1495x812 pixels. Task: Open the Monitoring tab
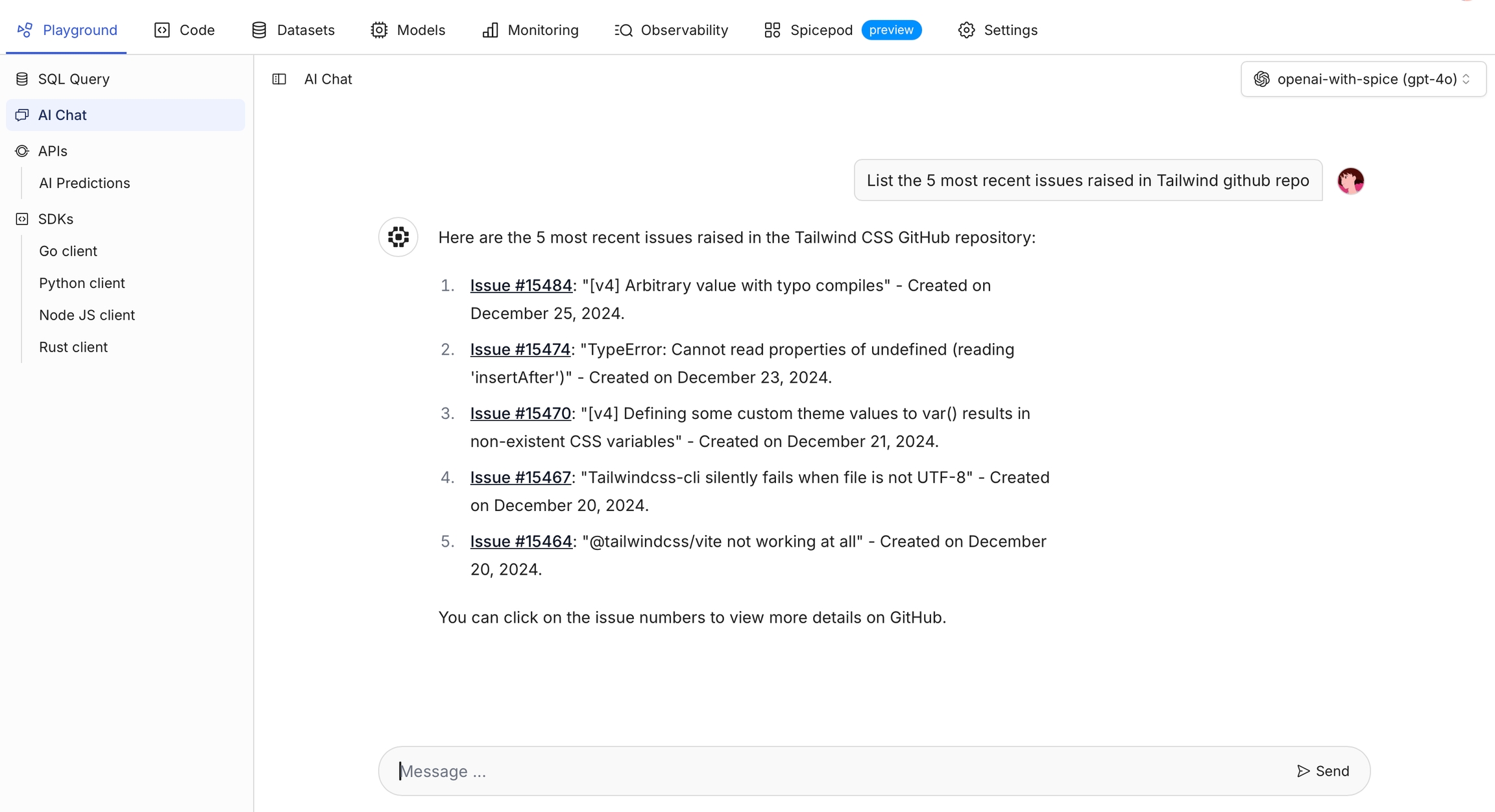531,30
